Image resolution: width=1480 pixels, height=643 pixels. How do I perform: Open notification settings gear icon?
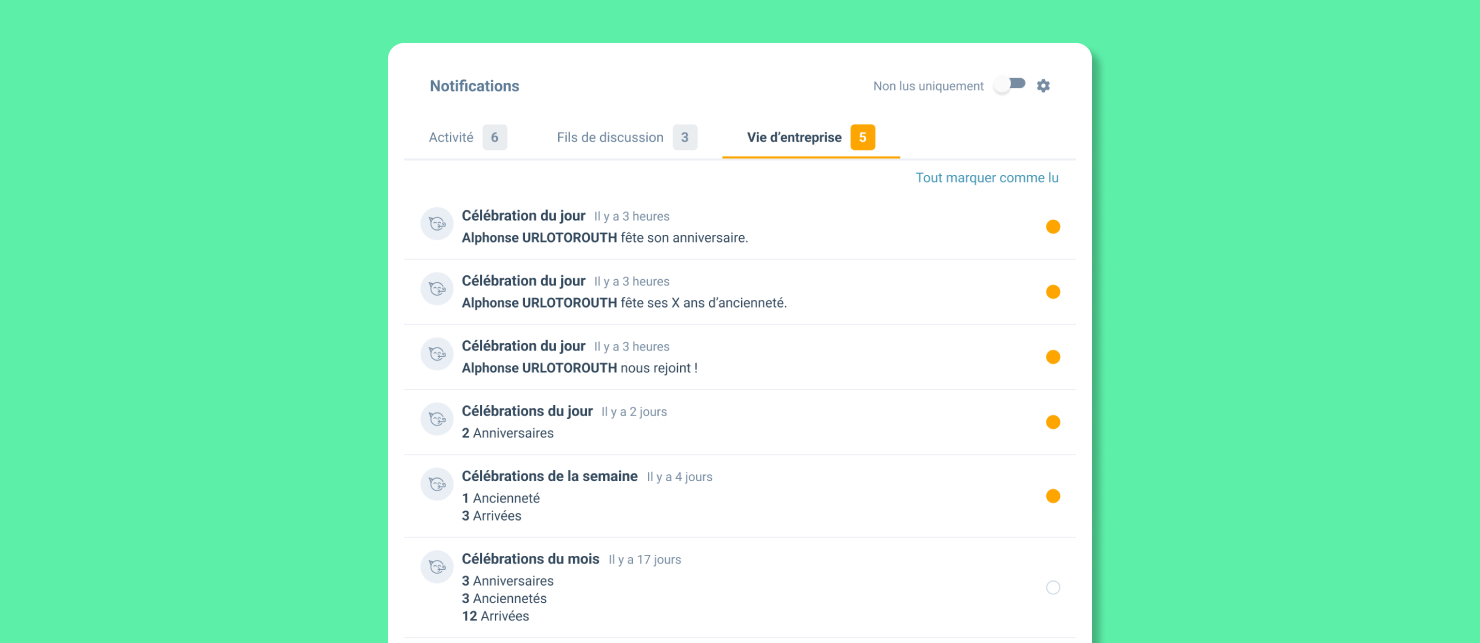1043,86
